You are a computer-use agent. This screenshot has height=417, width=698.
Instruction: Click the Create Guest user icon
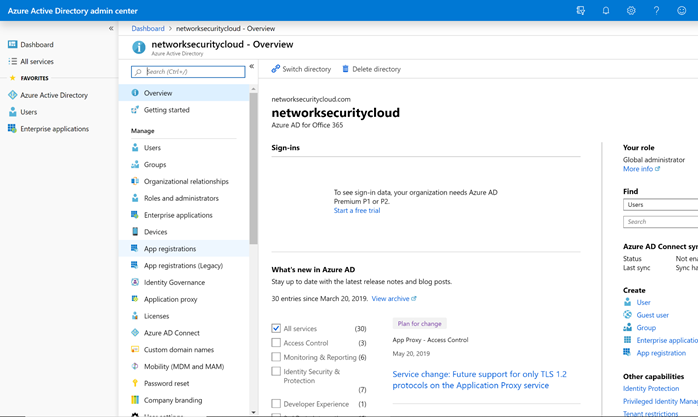tap(627, 315)
